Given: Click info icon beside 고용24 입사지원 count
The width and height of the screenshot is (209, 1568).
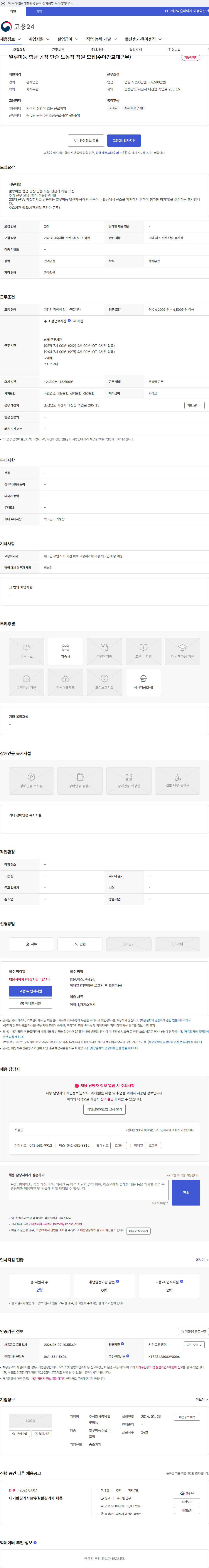Looking at the screenshot, I should coord(182,1281).
